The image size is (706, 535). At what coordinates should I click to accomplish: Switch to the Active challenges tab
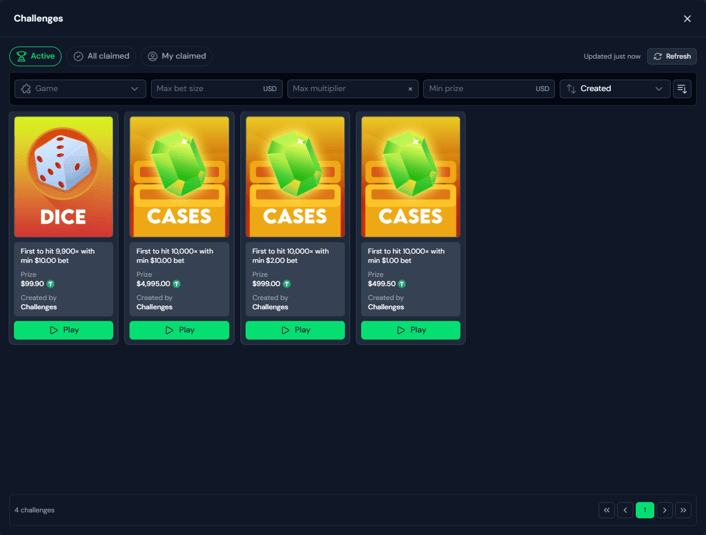point(36,56)
